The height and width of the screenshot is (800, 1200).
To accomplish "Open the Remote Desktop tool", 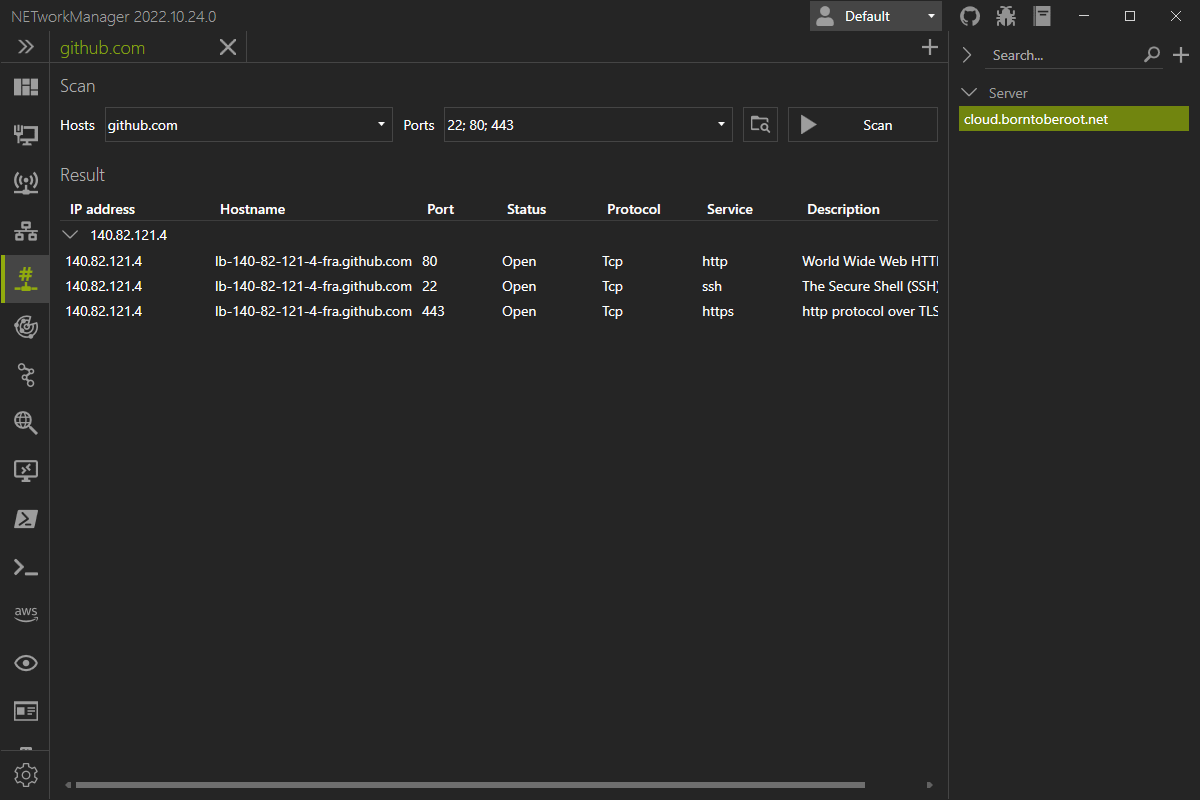I will pos(25,471).
